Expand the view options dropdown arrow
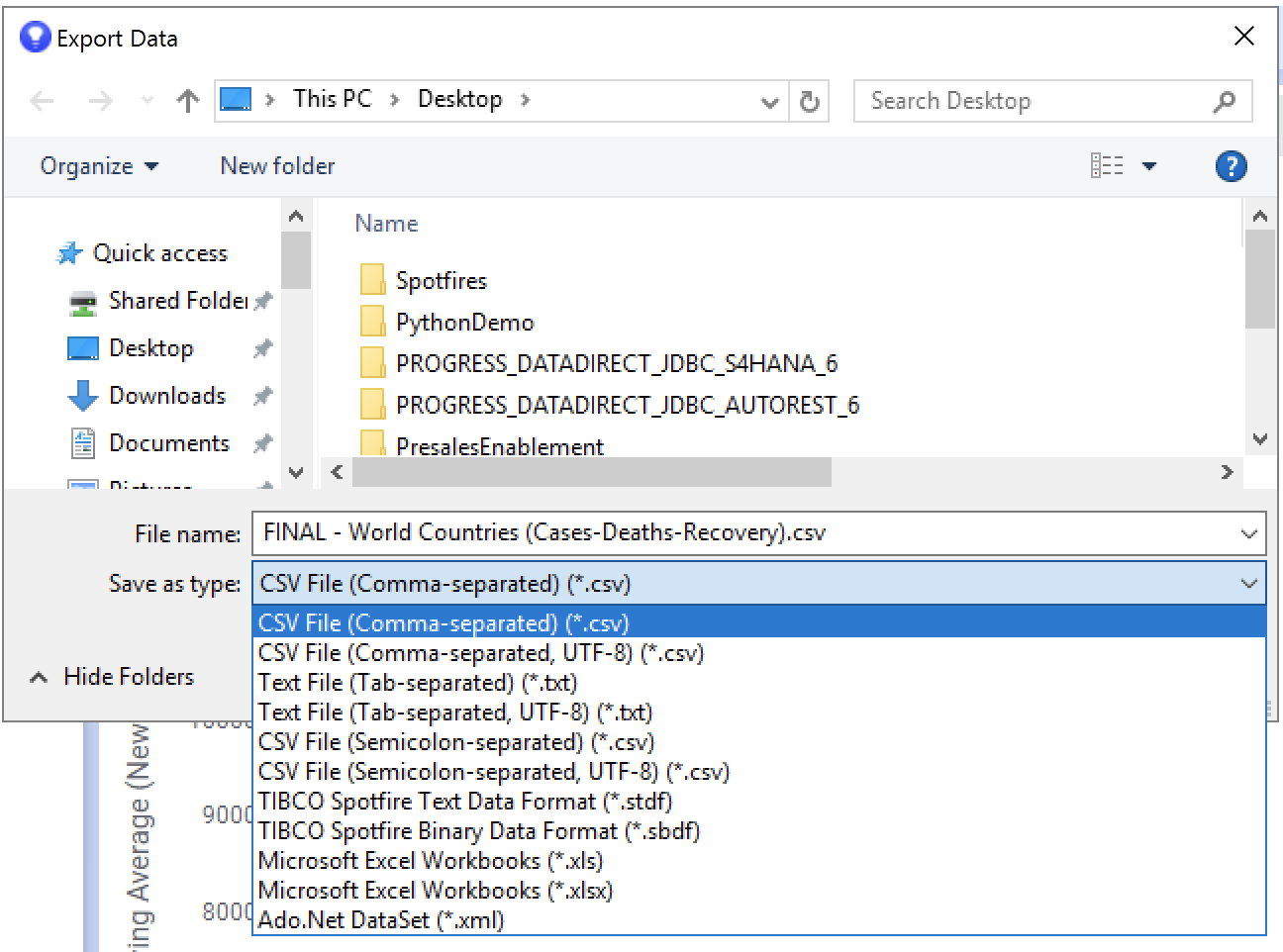1283x952 pixels. pyautogui.click(x=1149, y=166)
